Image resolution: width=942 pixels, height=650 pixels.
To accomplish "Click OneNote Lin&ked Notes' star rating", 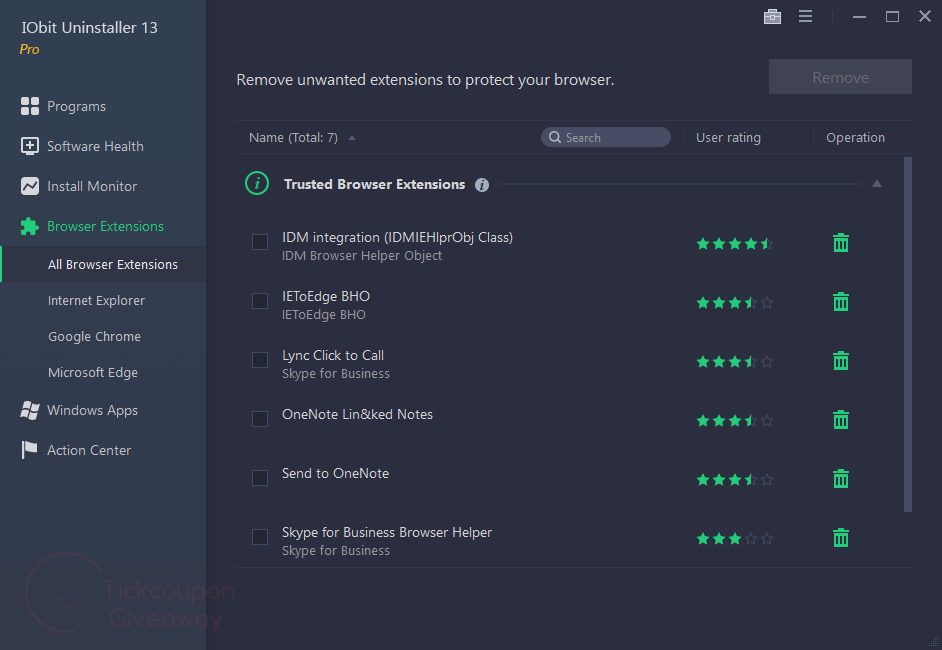I will [x=734, y=420].
